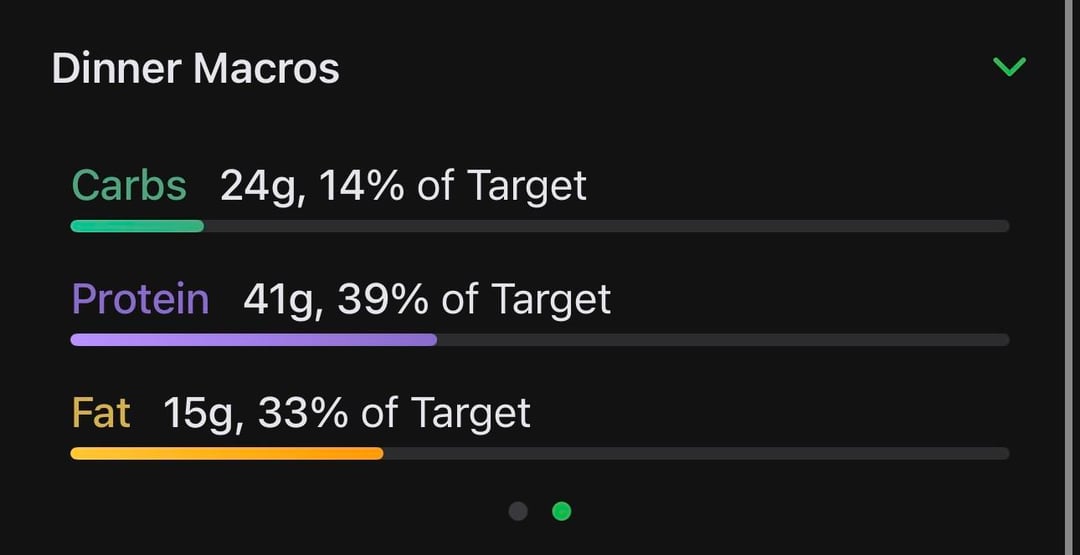This screenshot has height=555, width=1080.
Task: Switch to the first page via gray dot
Action: (518, 511)
